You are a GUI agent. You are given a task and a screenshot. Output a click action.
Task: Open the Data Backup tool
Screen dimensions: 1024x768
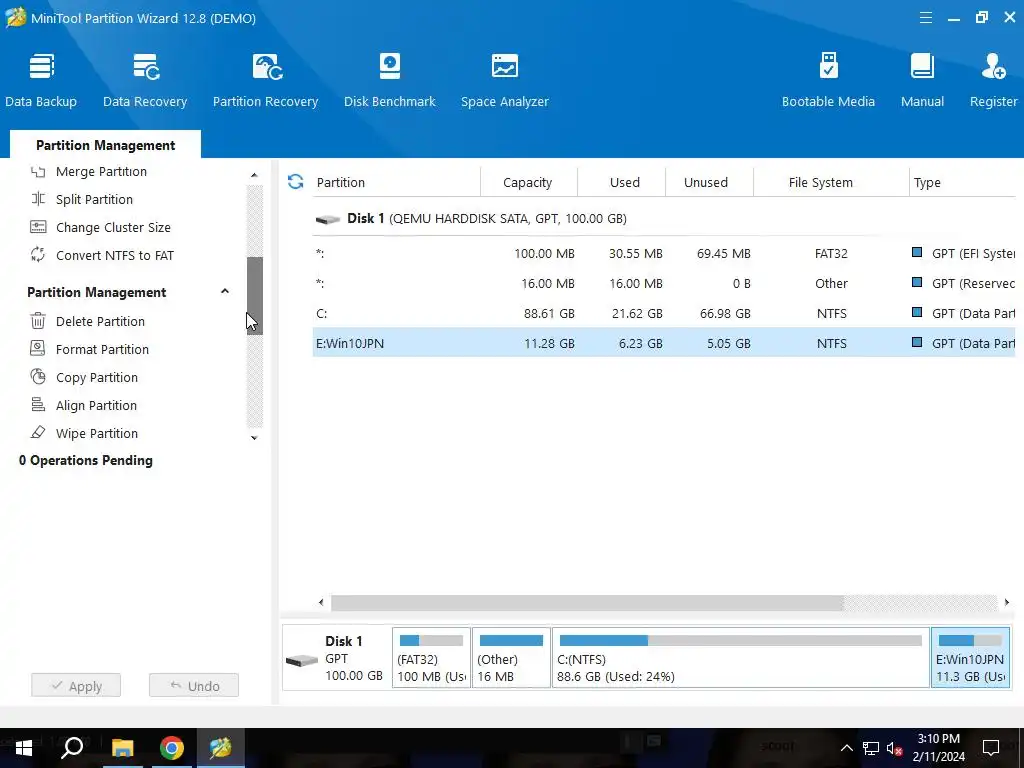pyautogui.click(x=41, y=80)
